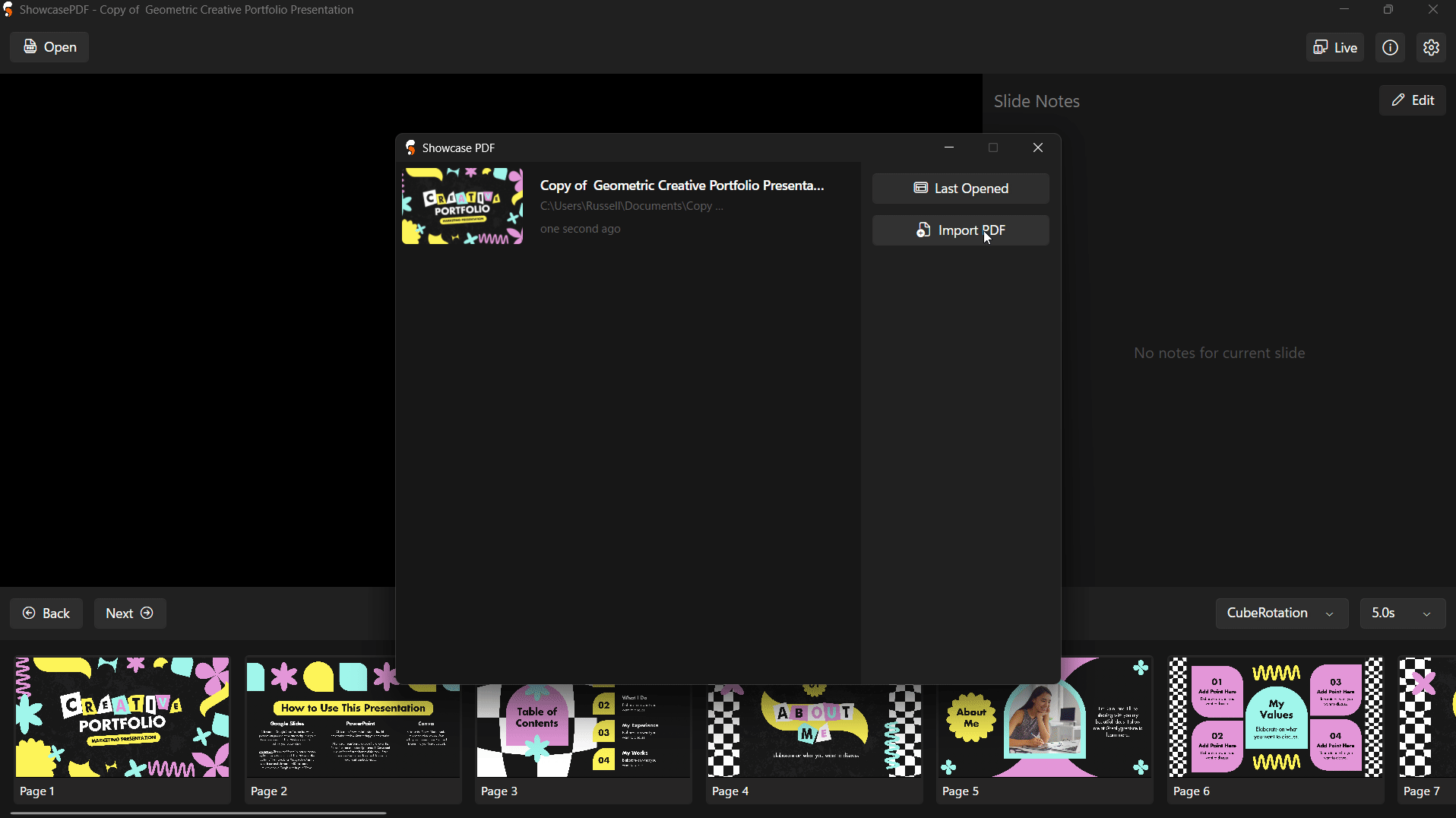Minimize the Showcase PDF dialog
The height and width of the screenshot is (818, 1456).
949,147
